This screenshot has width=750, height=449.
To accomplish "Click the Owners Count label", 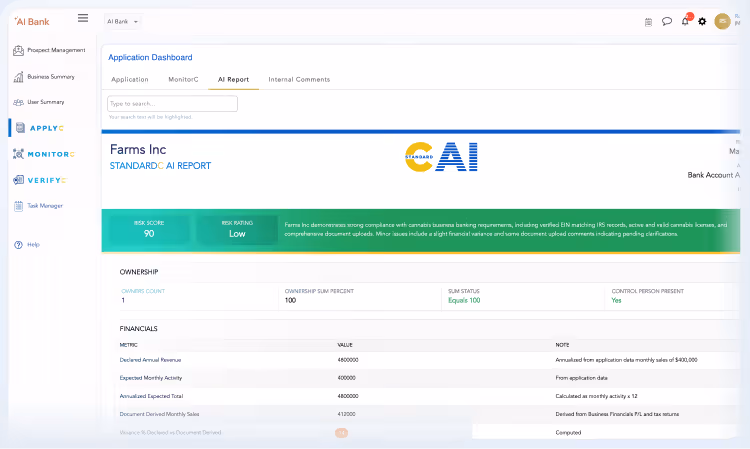I will (143, 291).
